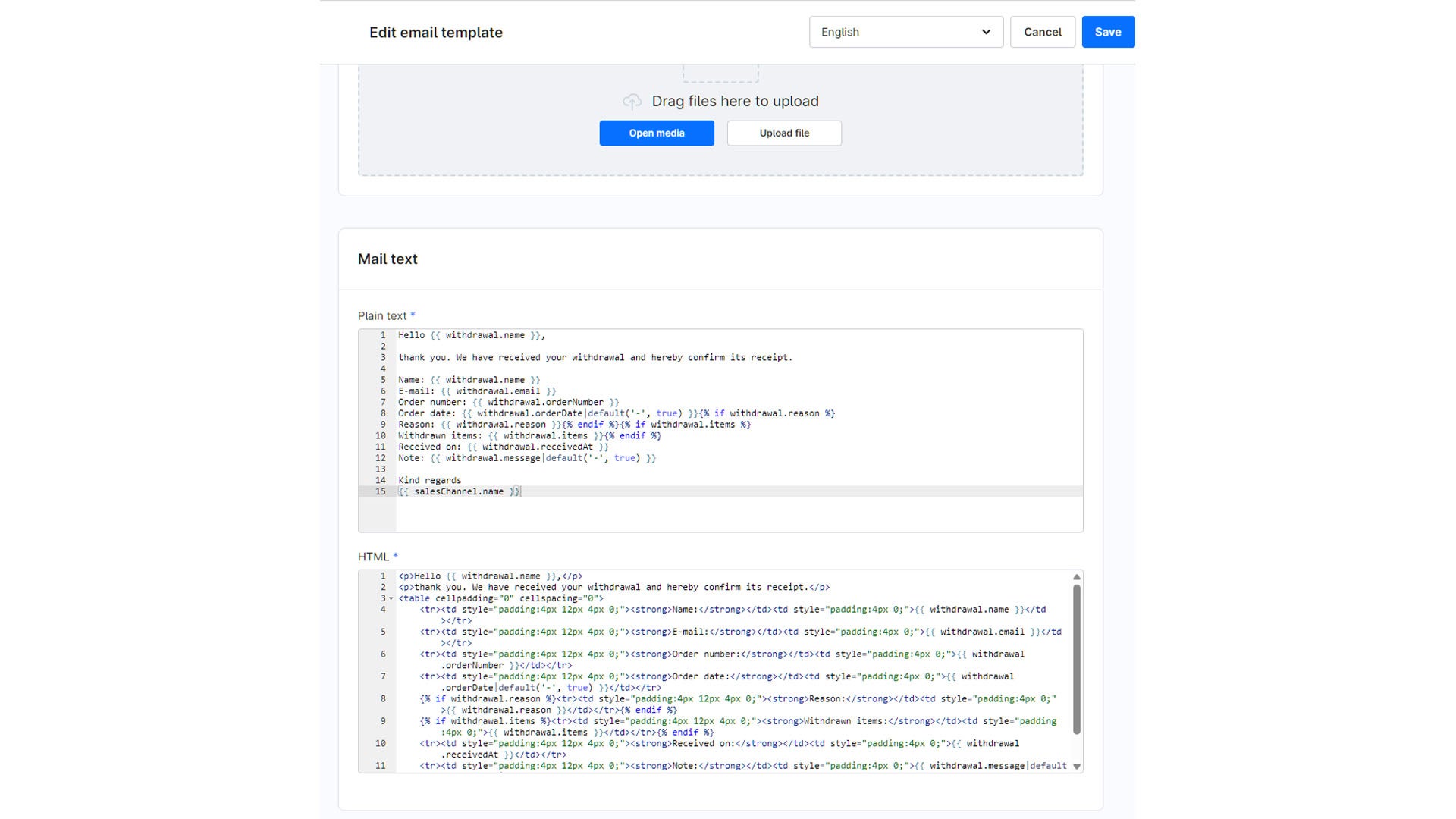Click the HTML editor scrollbar thumb
Image resolution: width=1456 pixels, height=819 pixels.
tap(1076, 659)
